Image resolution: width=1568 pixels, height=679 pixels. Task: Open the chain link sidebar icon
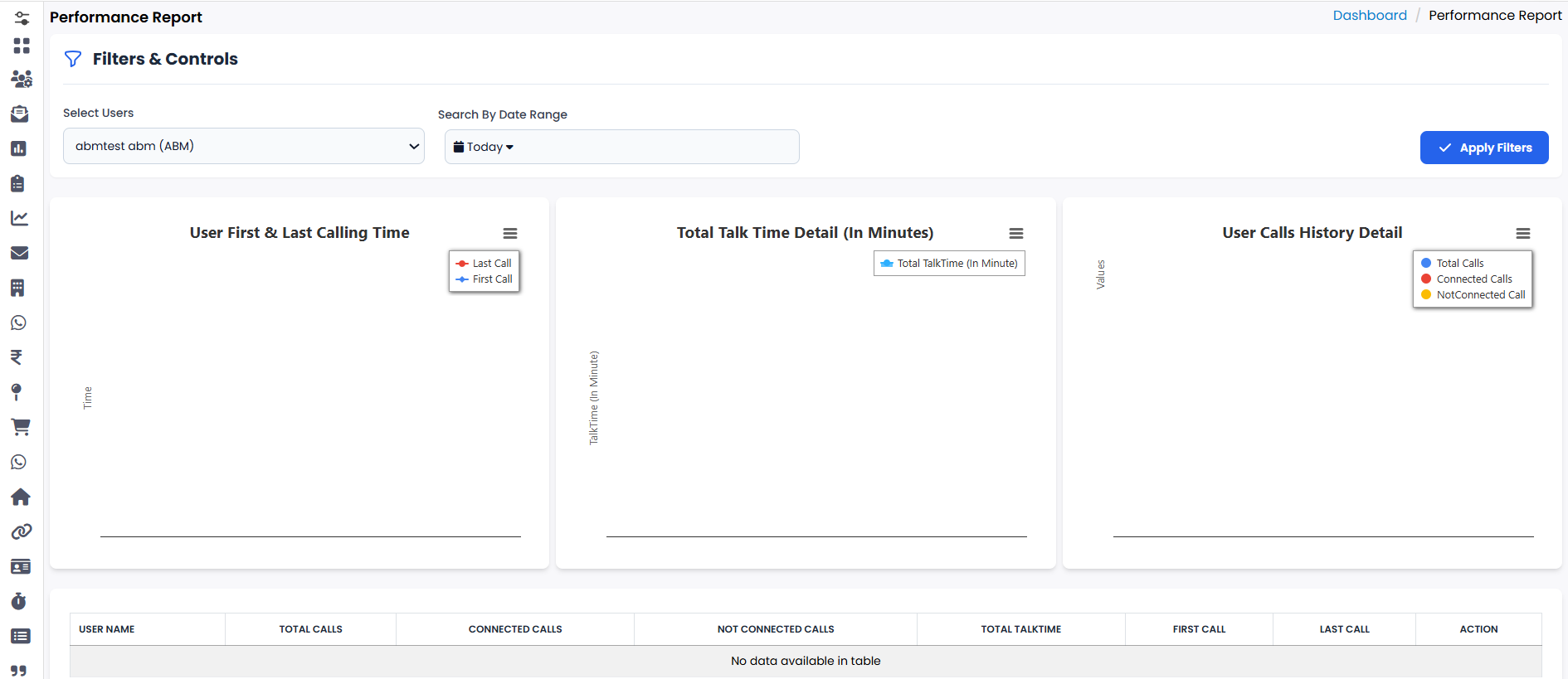(21, 531)
